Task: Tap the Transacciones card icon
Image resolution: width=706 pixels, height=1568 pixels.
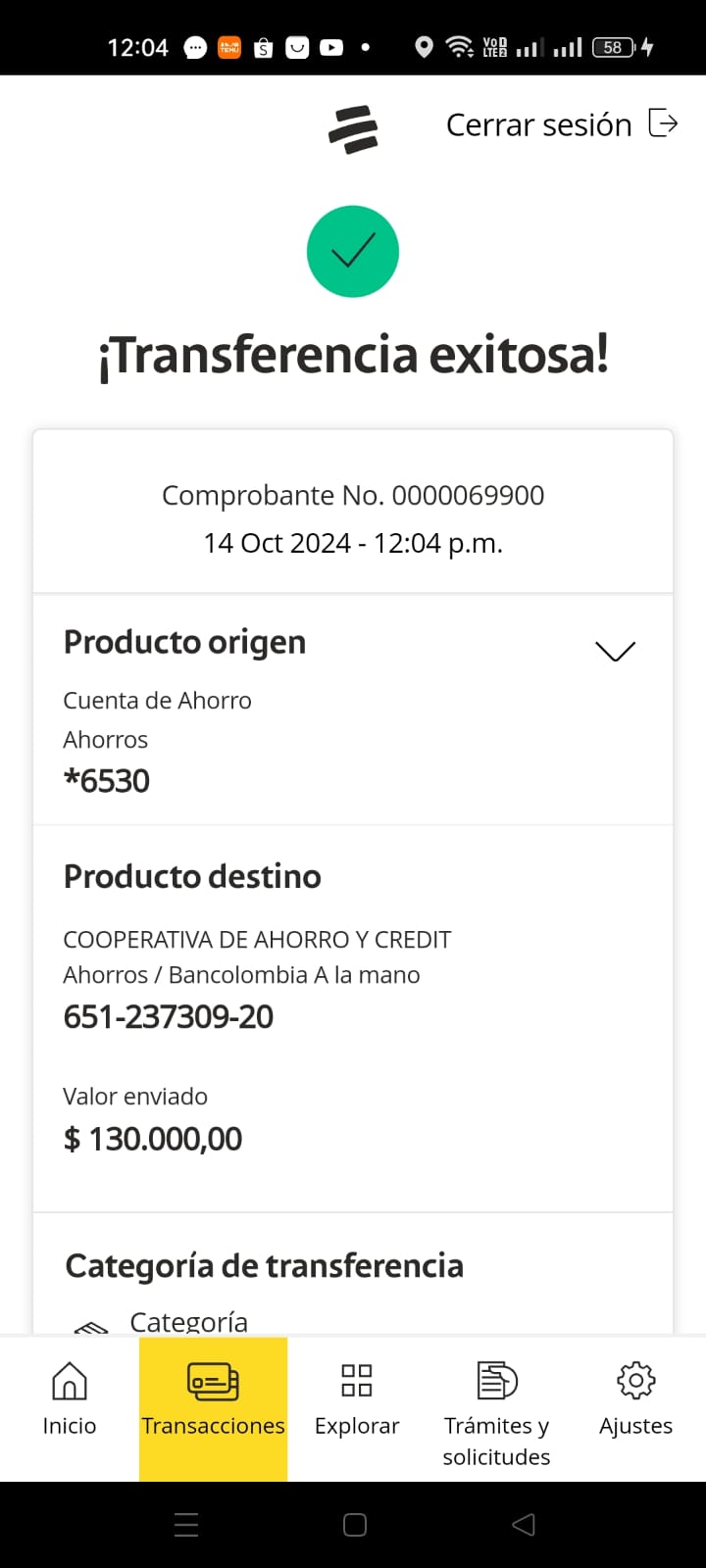Action: [x=213, y=1381]
